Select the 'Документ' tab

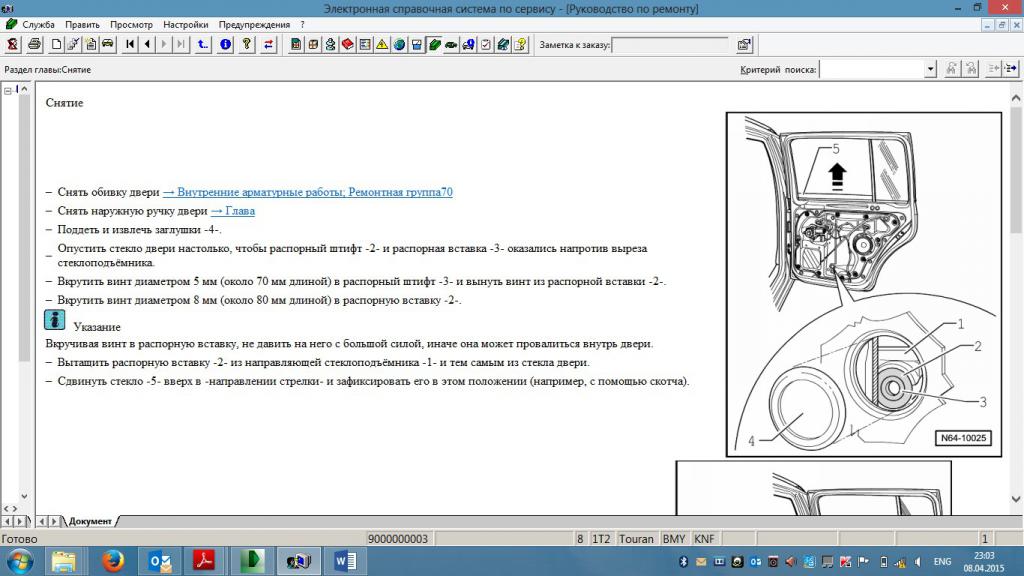click(90, 521)
